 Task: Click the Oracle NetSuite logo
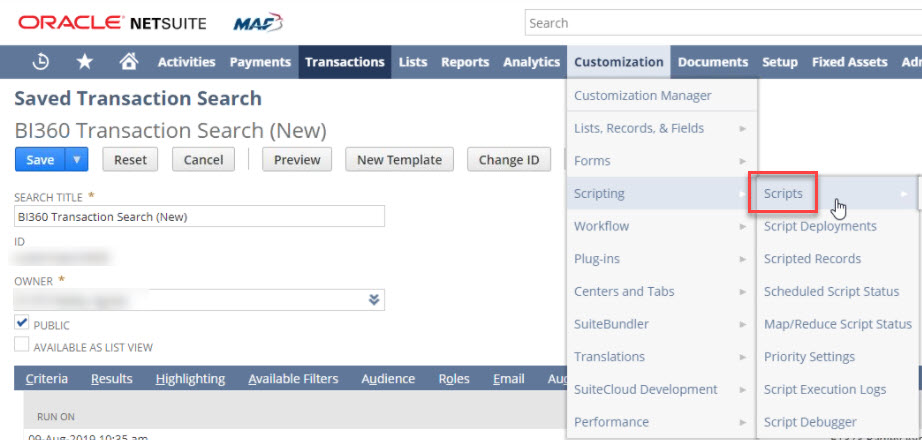pos(117,22)
